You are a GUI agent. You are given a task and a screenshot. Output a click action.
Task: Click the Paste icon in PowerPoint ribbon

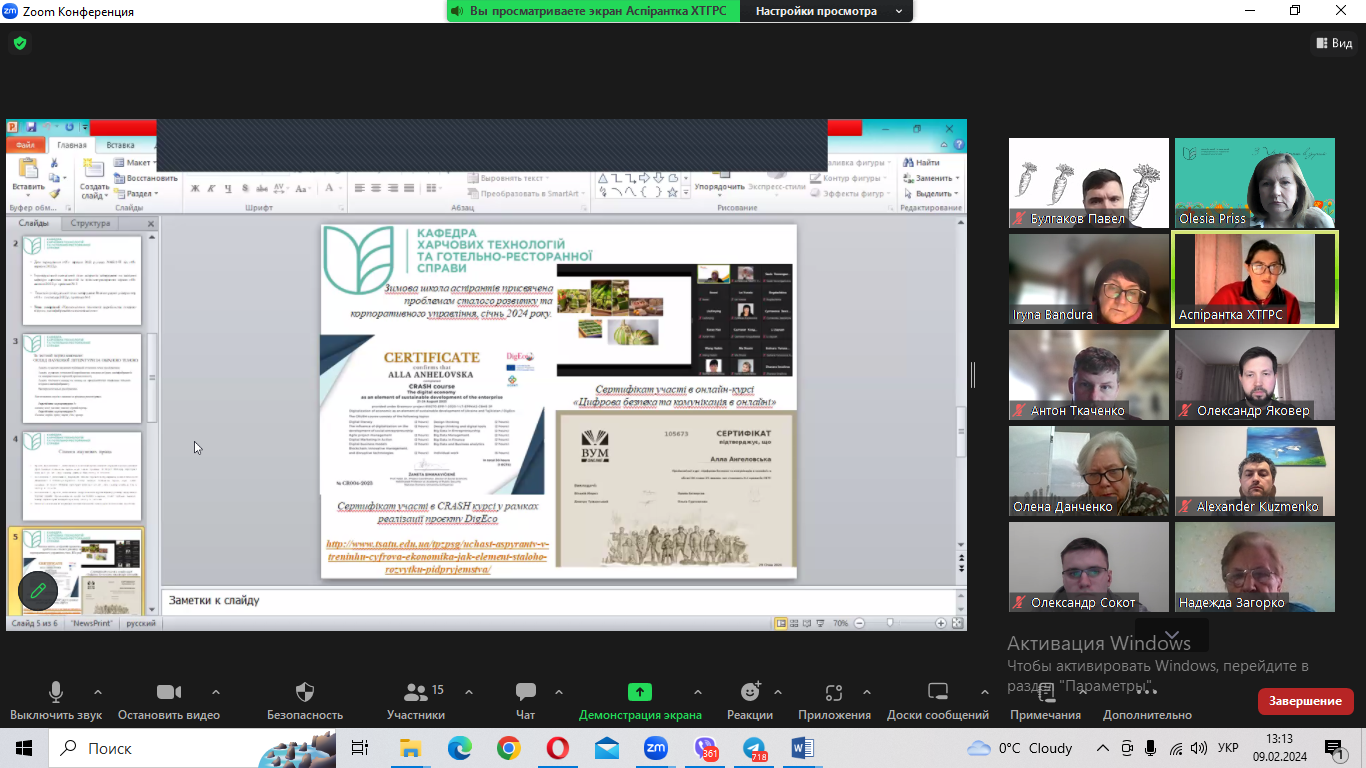(x=27, y=169)
